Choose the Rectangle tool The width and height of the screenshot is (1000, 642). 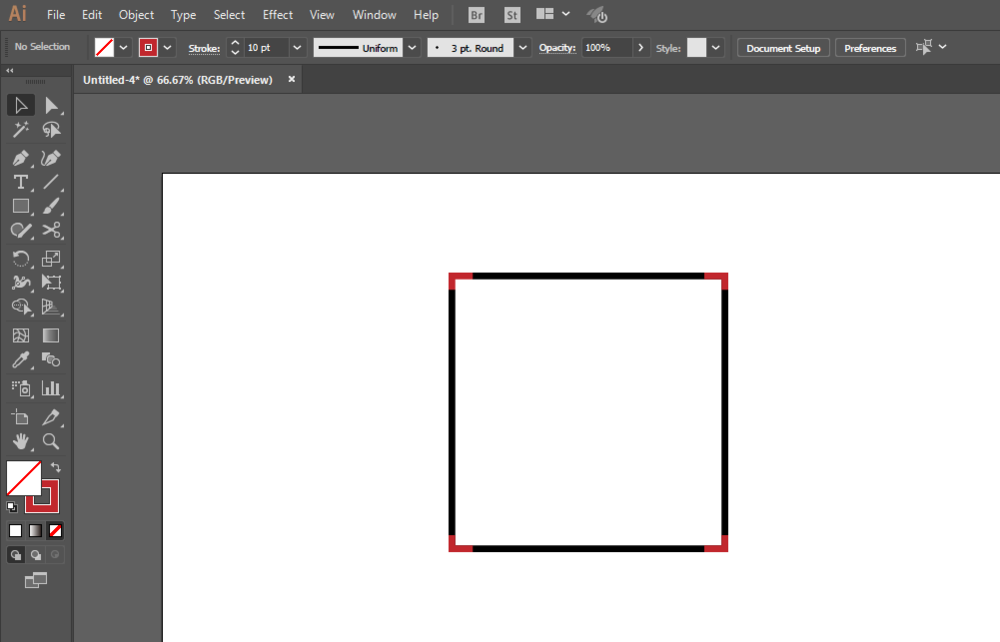click(x=21, y=206)
